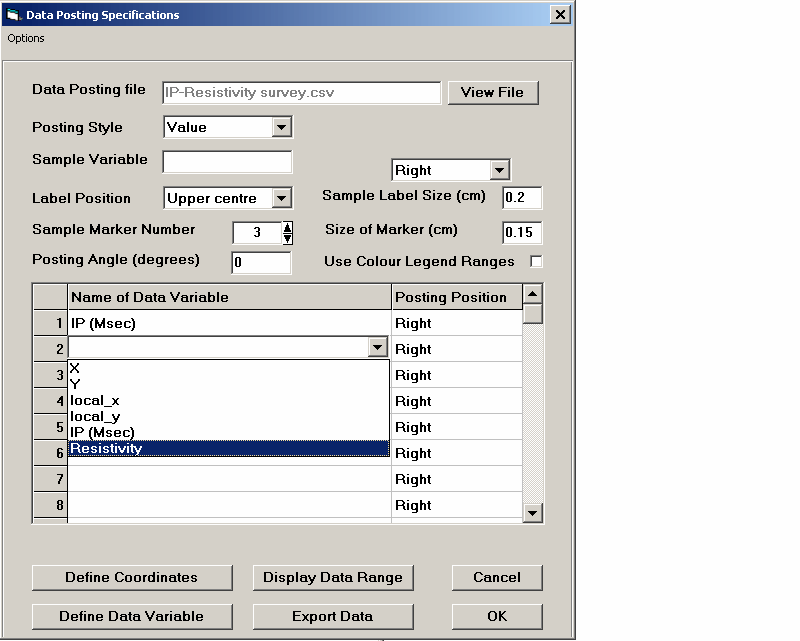
Task: Click the Posting Position column header
Action: tap(457, 297)
